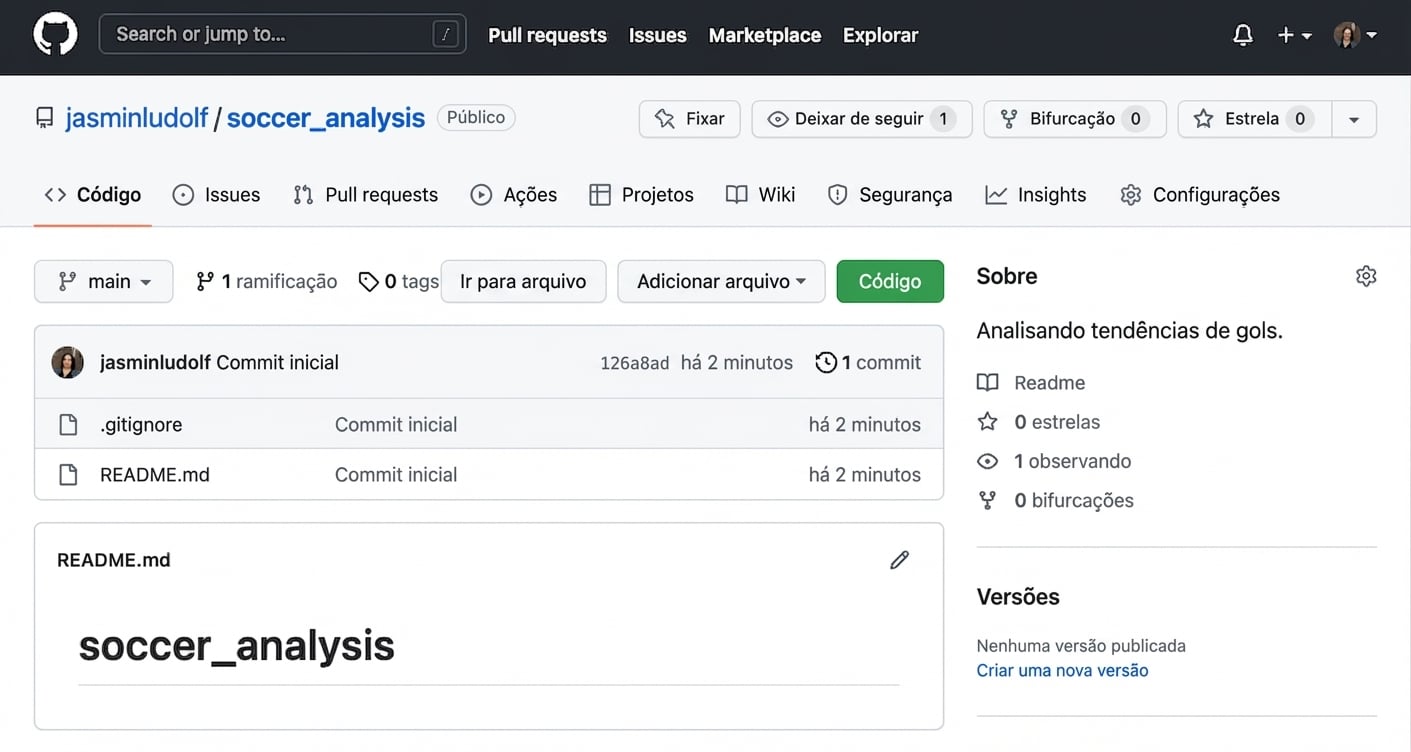
Task: Open the notifications bell
Action: (x=1243, y=35)
